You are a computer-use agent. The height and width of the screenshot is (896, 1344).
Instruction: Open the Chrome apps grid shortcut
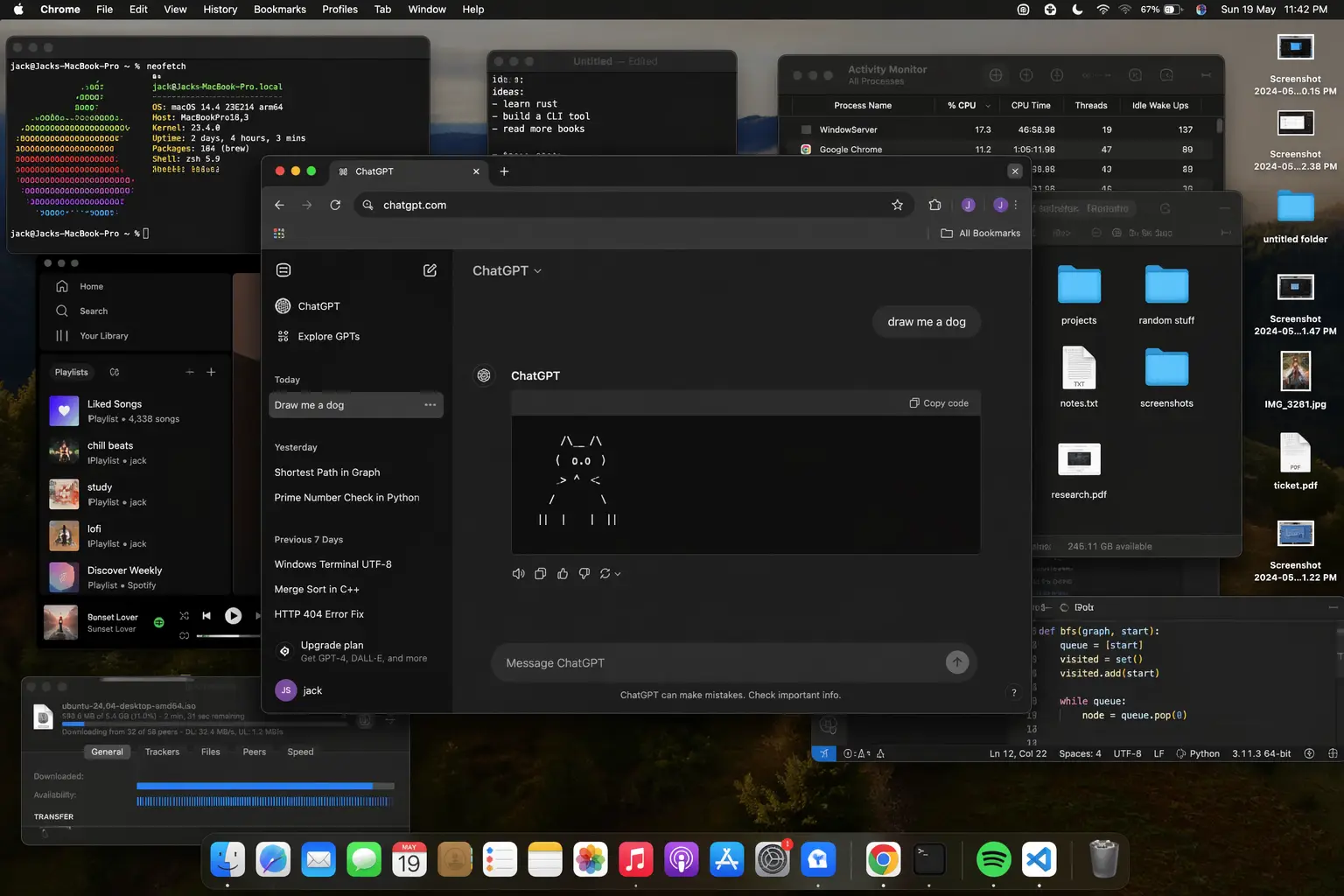click(x=279, y=234)
